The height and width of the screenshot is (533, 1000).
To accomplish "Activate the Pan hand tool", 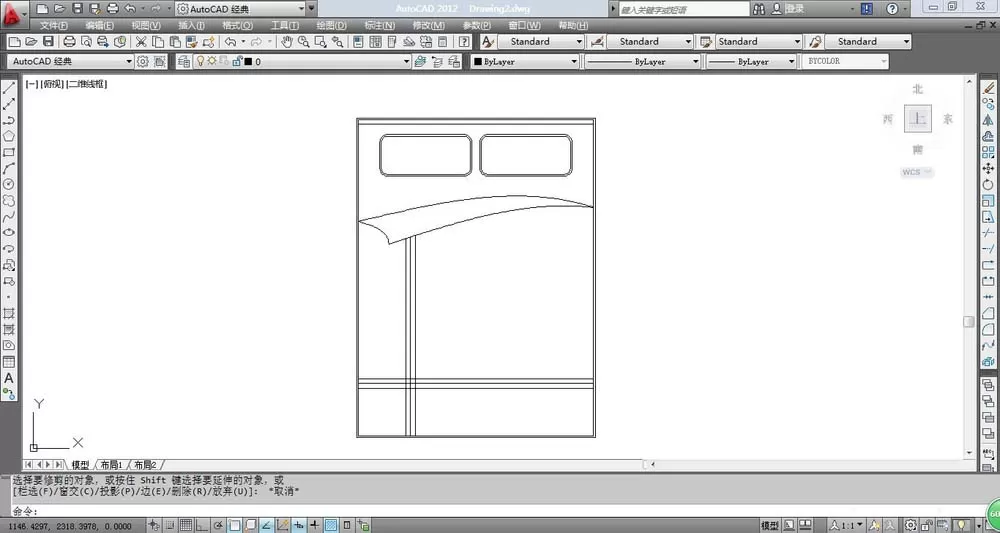I will point(287,41).
